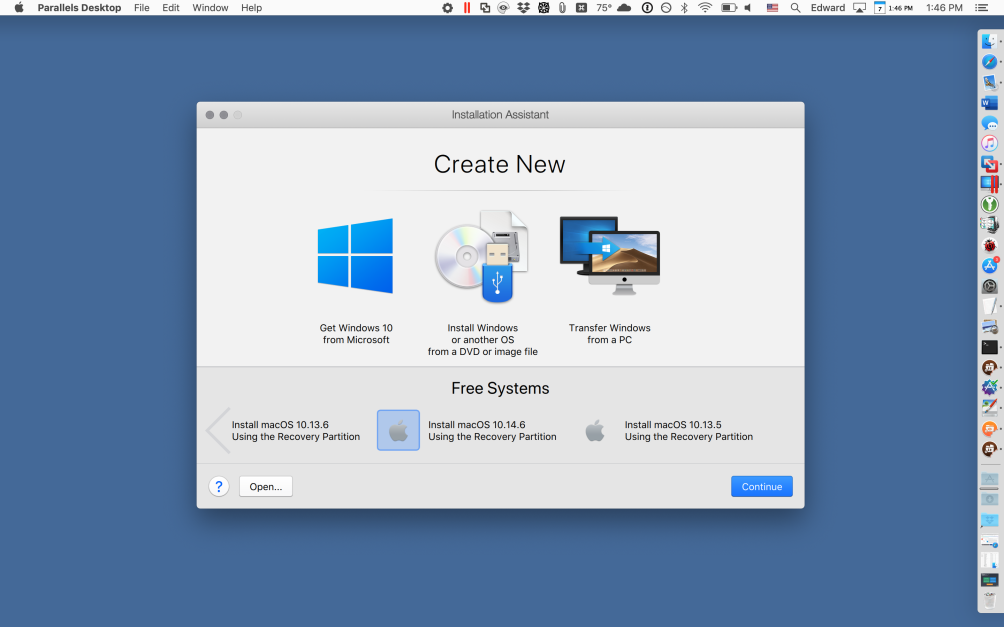The height and width of the screenshot is (627, 1004).
Task: Open the help question mark button
Action: pyautogui.click(x=219, y=487)
